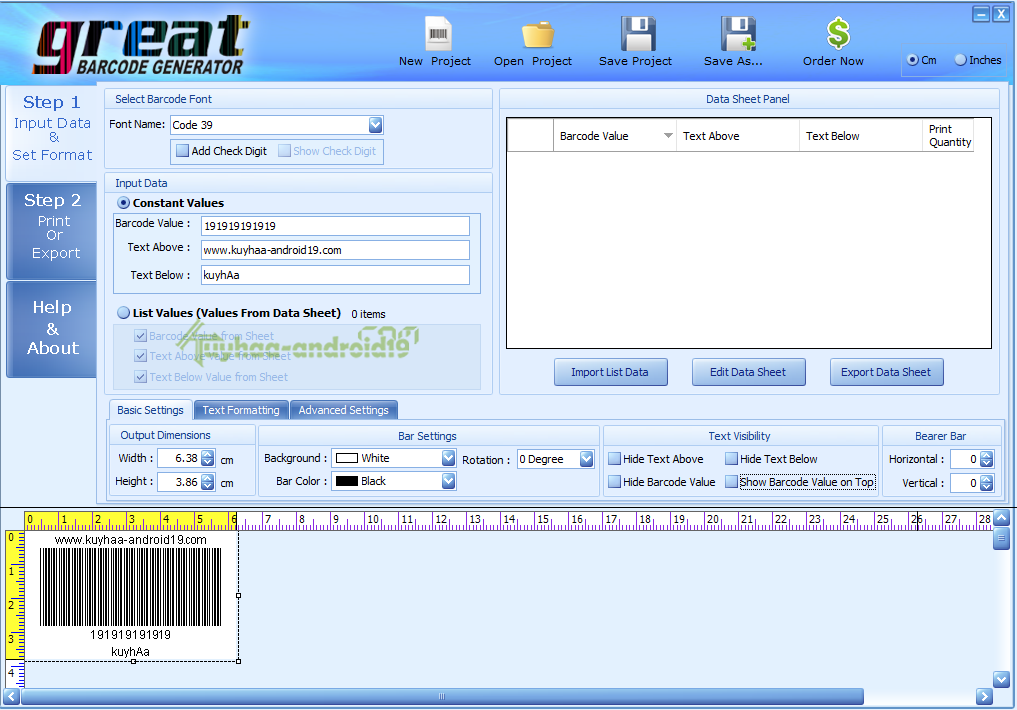The height and width of the screenshot is (710, 1017).
Task: Click the Width value field
Action: pos(179,458)
